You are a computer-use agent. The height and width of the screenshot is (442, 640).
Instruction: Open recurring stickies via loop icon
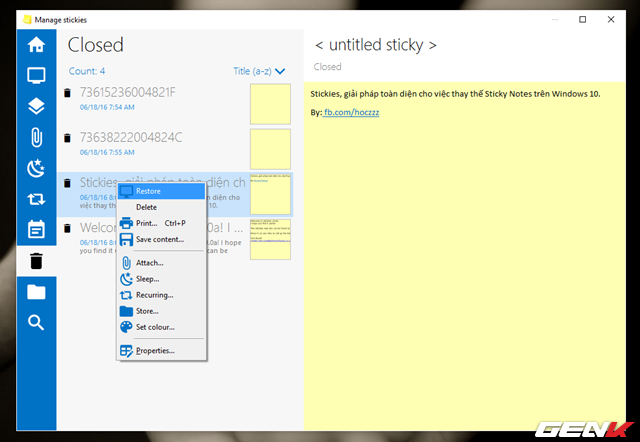[36, 199]
